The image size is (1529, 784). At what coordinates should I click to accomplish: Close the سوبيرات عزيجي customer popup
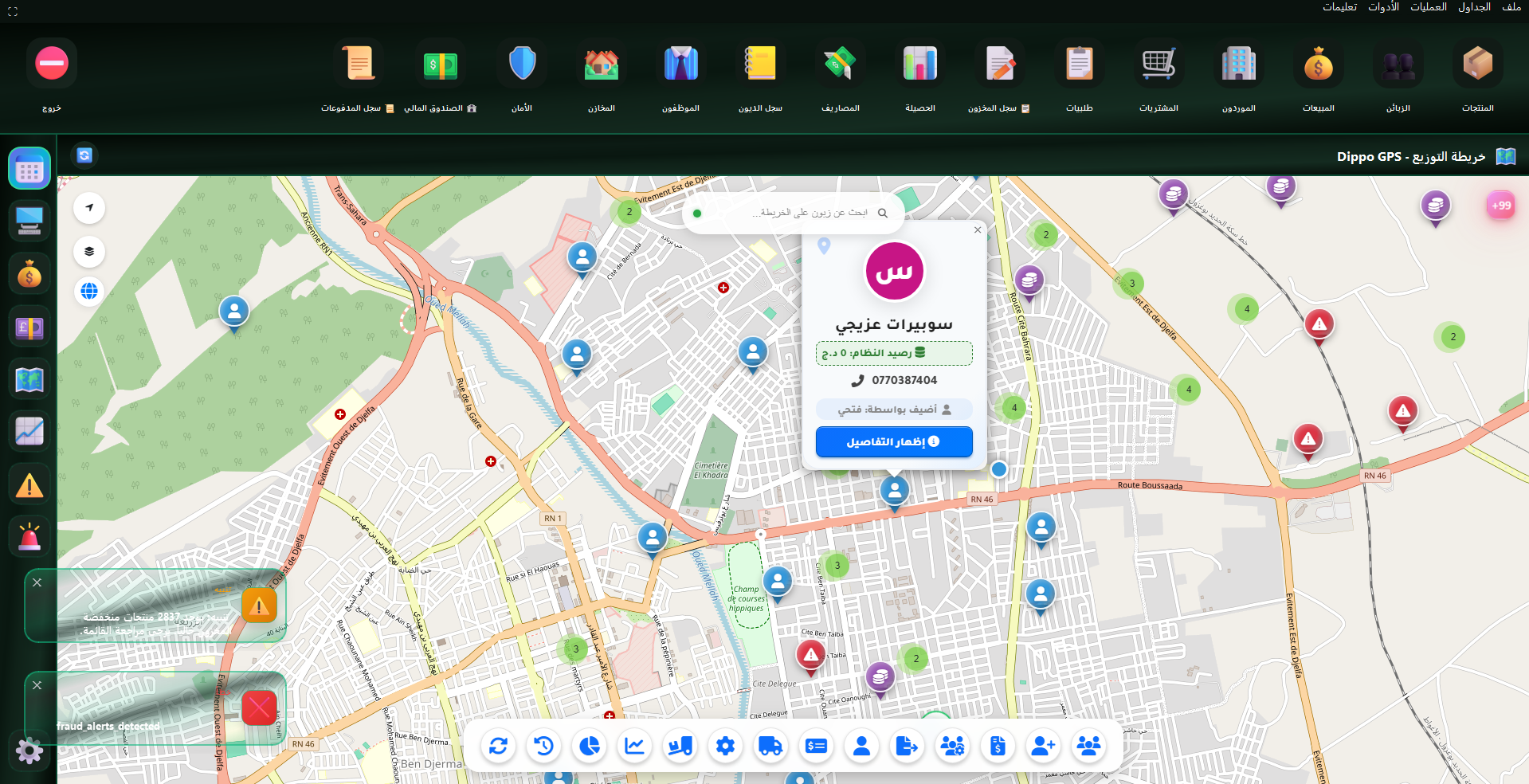pyautogui.click(x=978, y=230)
